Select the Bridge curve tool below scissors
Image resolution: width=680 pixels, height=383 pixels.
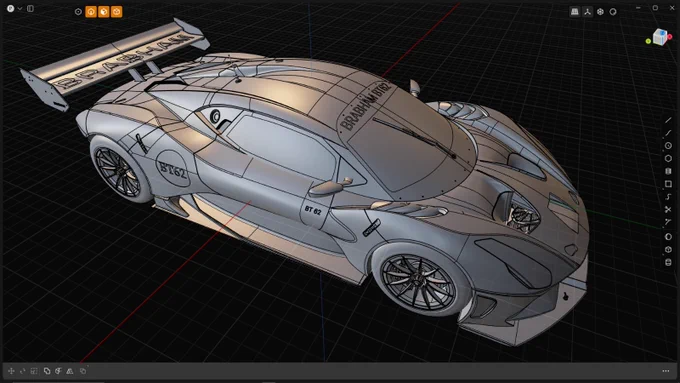(668, 223)
